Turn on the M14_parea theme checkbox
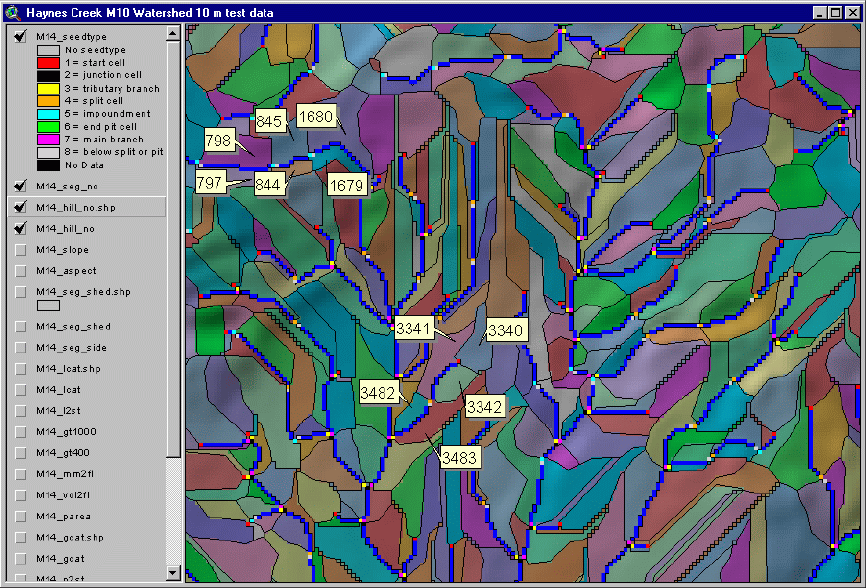The width and height of the screenshot is (866, 588). [x=20, y=516]
